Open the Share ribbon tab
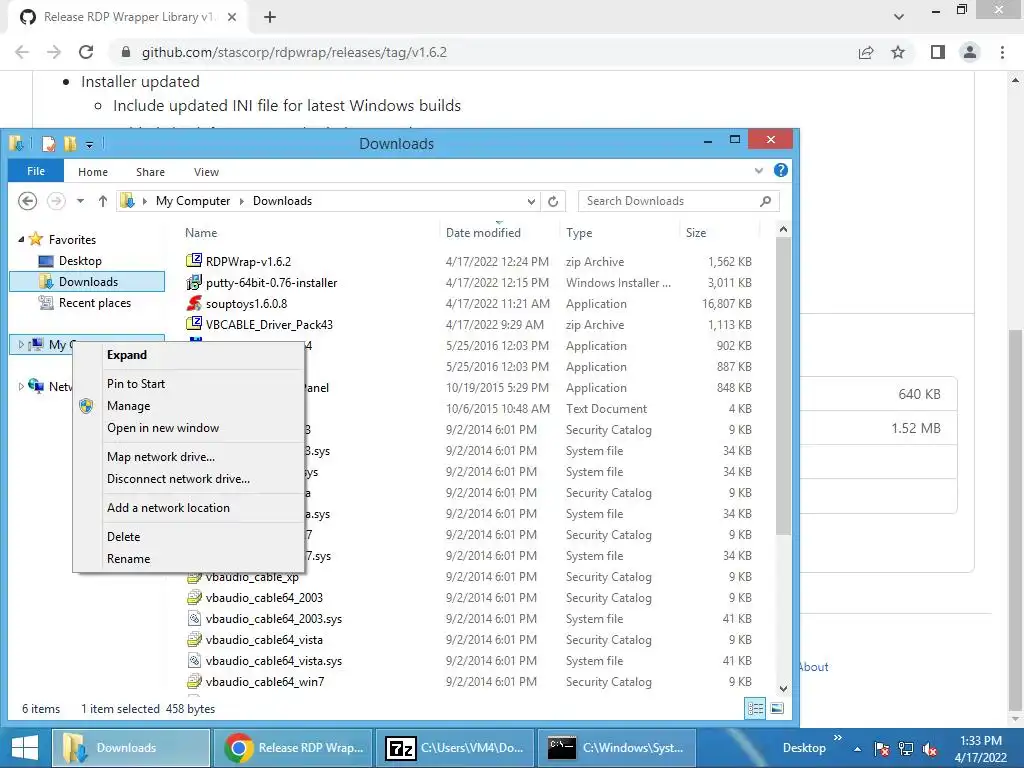The image size is (1024, 768). [150, 172]
